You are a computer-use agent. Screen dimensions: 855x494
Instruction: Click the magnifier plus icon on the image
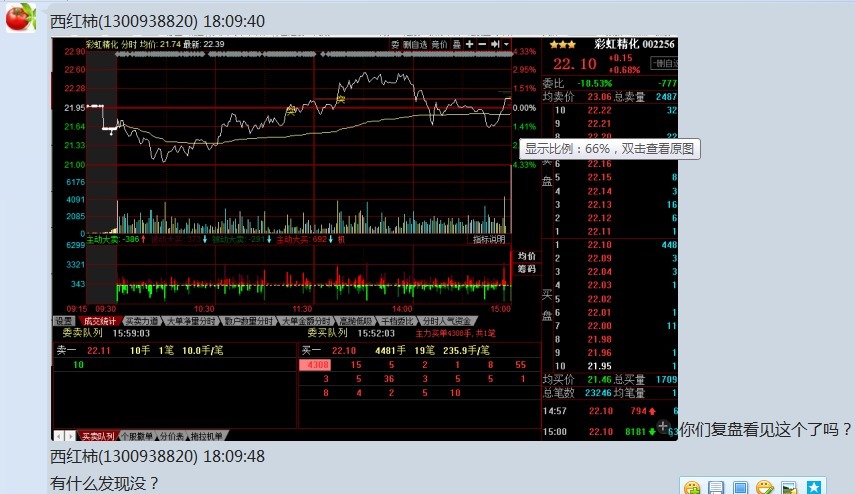click(663, 426)
